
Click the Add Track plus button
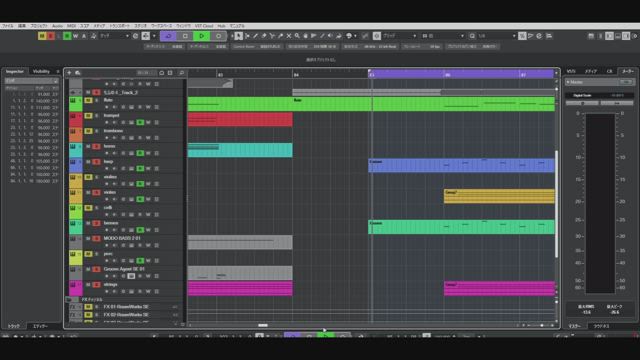click(x=69, y=73)
